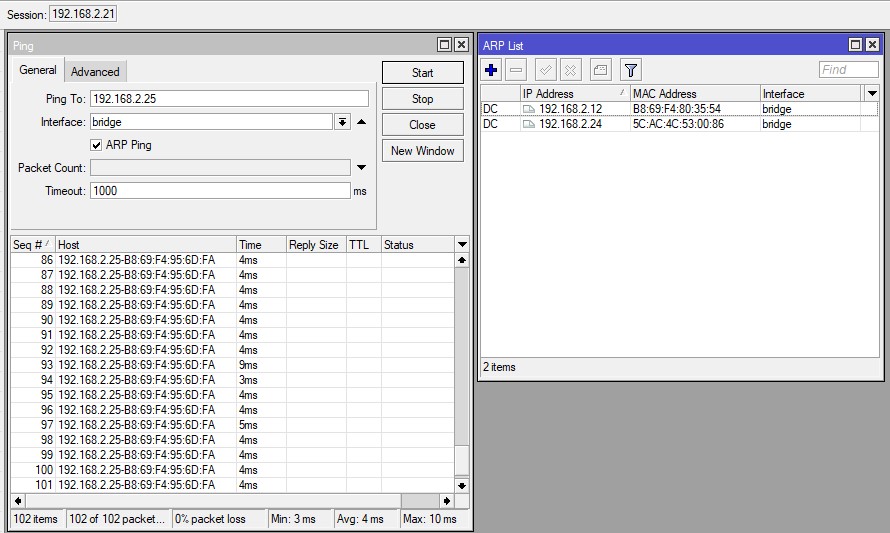
Task: Click the Session address field
Action: (83, 14)
